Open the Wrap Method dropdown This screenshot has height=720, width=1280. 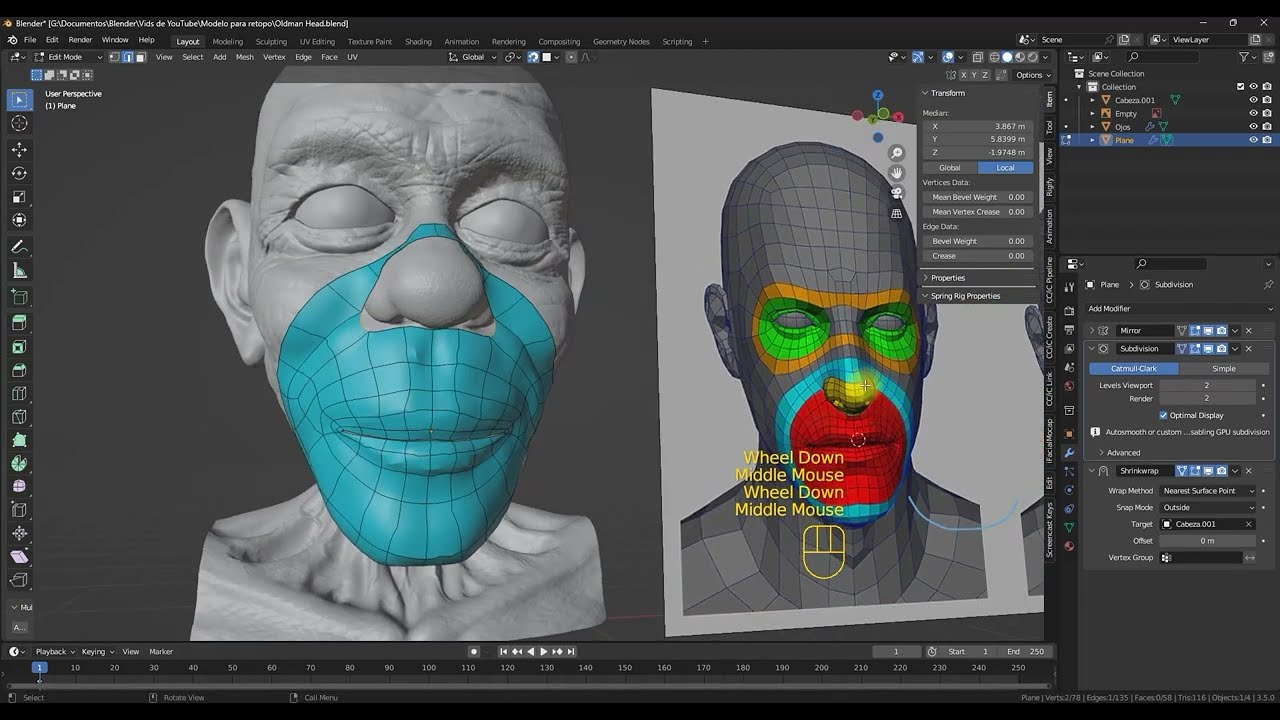coord(1208,491)
